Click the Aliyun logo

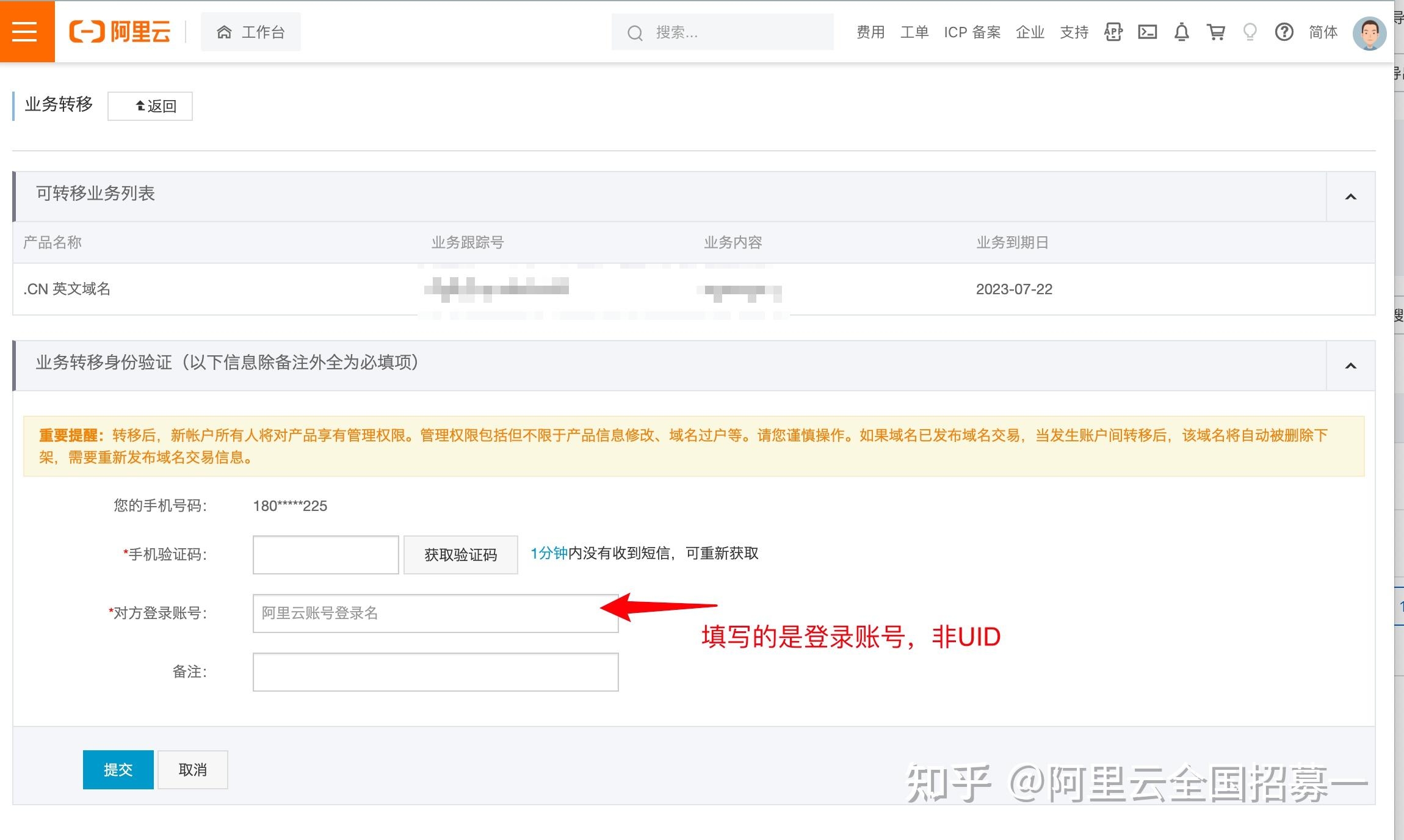(x=120, y=31)
